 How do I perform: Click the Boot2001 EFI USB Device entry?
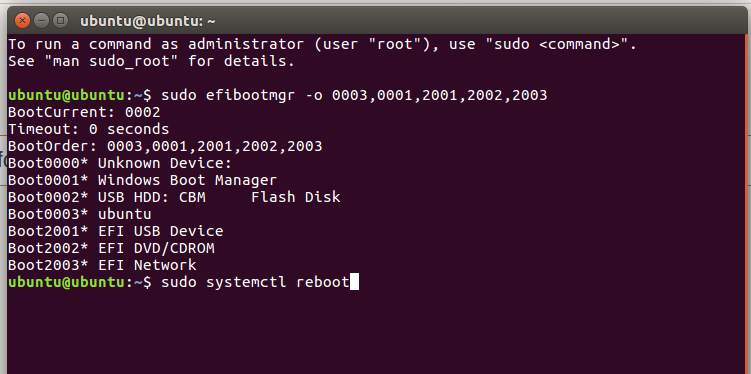[x=115, y=231]
